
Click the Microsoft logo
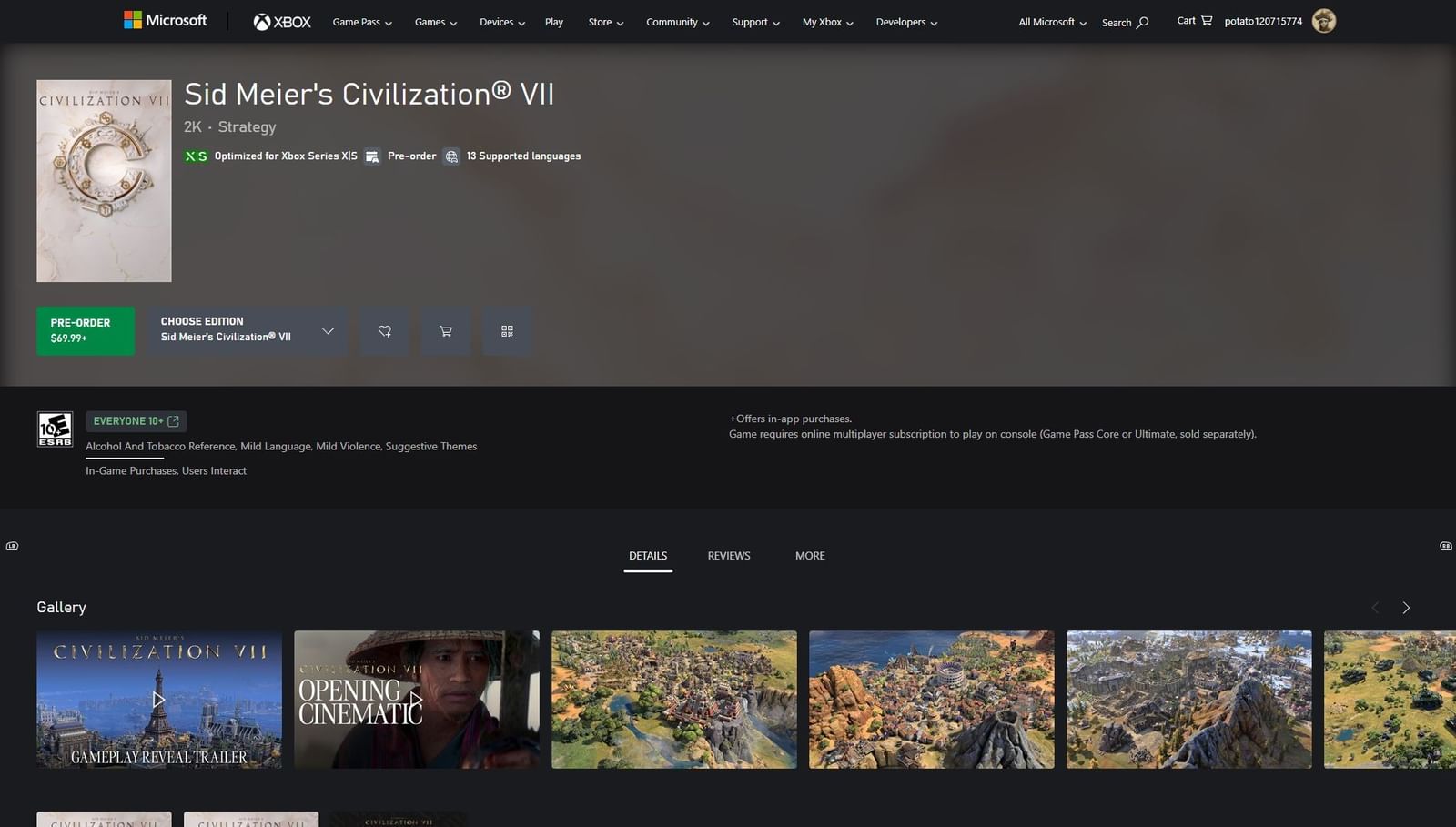click(x=166, y=19)
